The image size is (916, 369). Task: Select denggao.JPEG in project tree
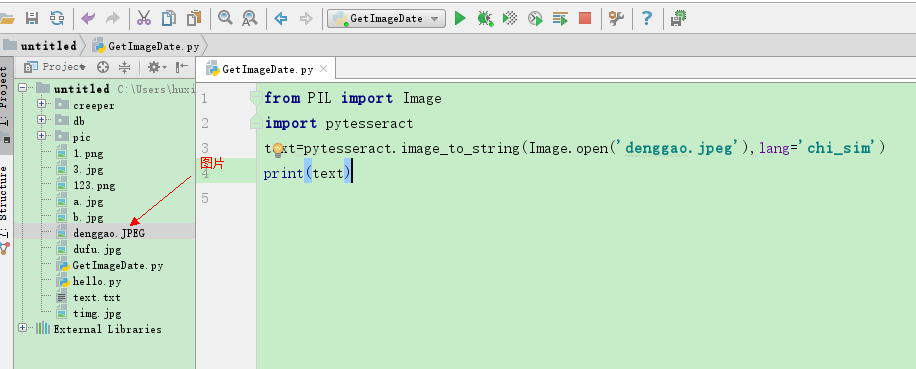pos(109,233)
